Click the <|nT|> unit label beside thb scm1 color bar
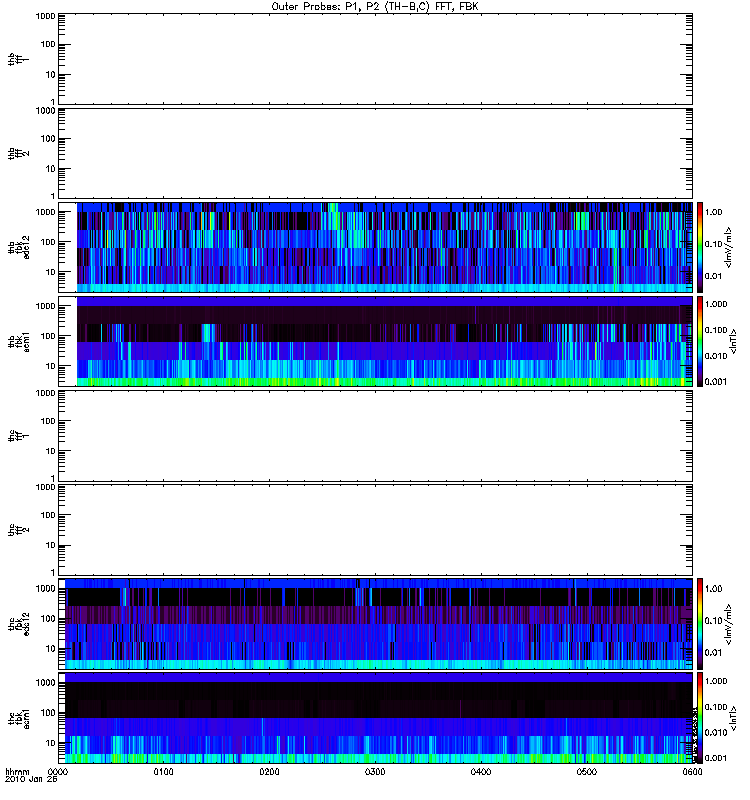Screen dimensions: 750x800 point(734,342)
